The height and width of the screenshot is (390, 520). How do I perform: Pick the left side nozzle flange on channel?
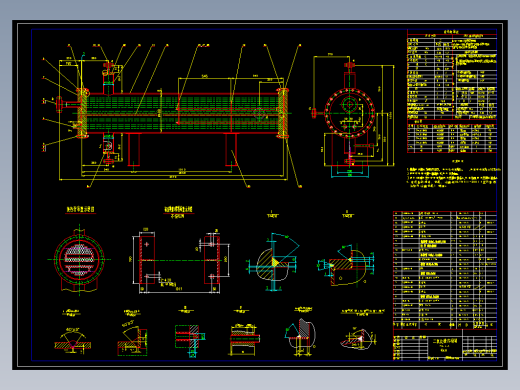59,104
